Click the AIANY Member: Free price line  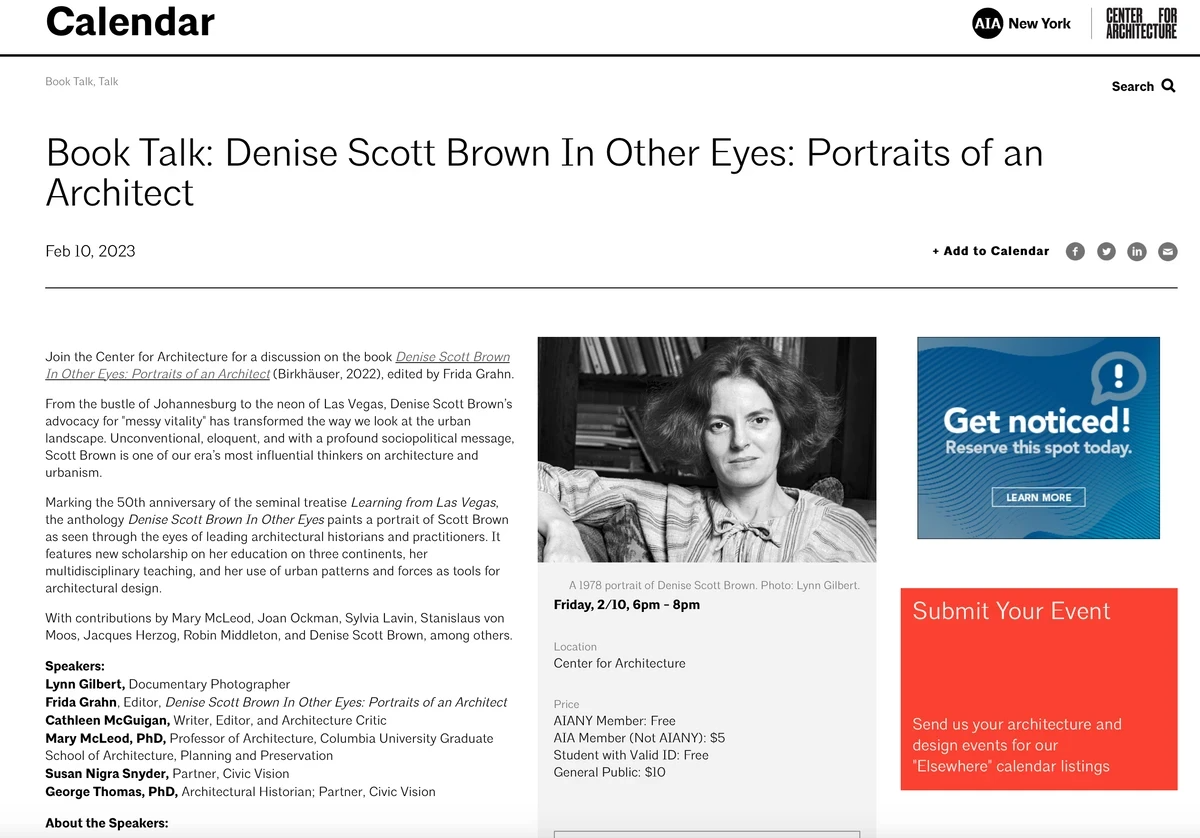pyautogui.click(x=615, y=720)
